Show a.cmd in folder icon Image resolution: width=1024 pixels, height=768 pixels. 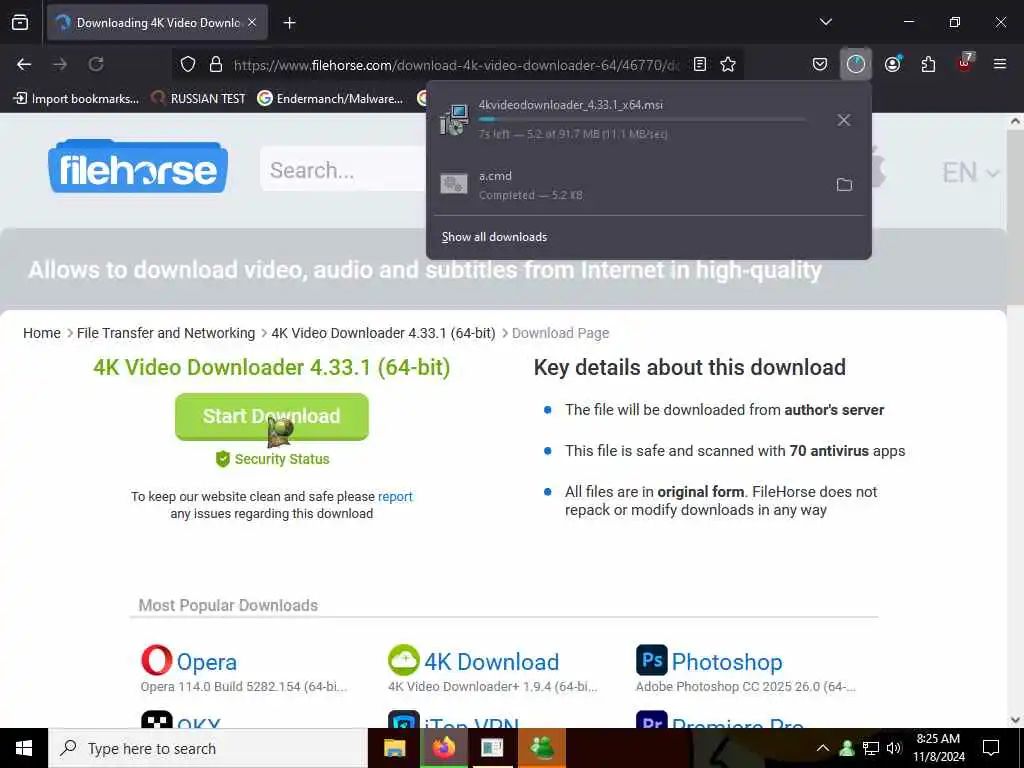tap(844, 185)
